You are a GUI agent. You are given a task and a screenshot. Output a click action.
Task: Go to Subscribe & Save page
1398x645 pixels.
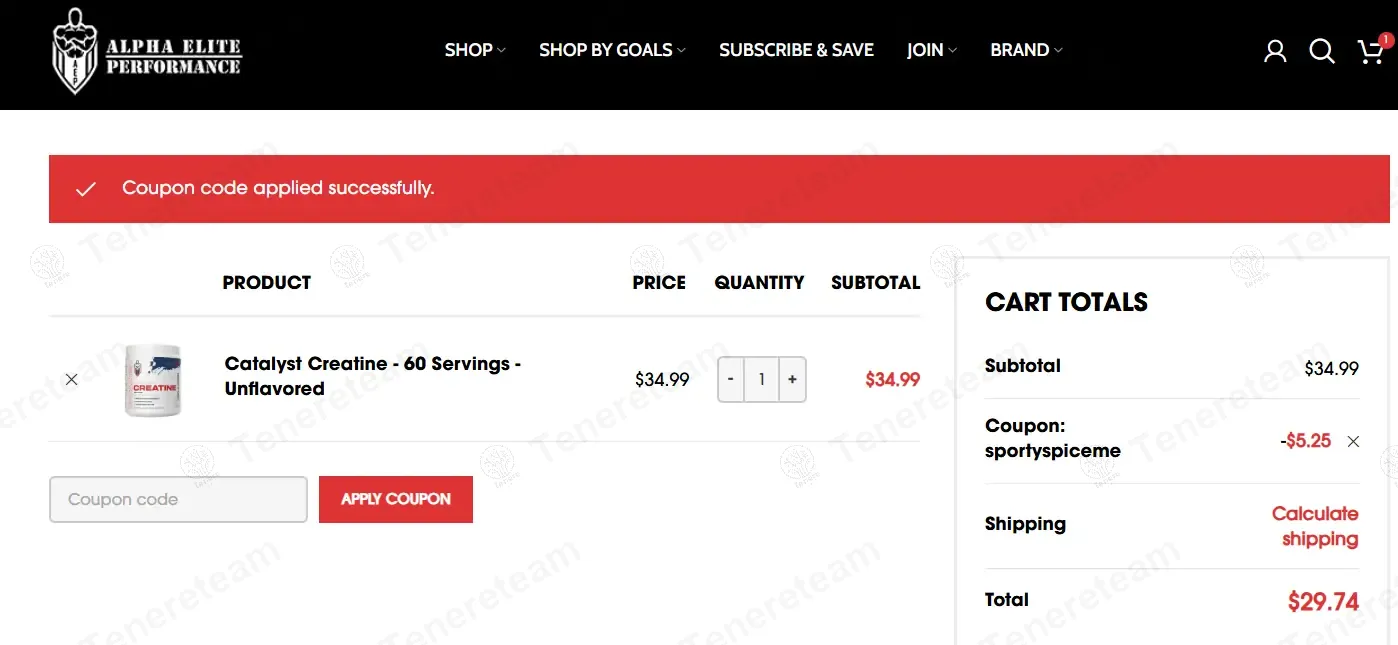796,50
